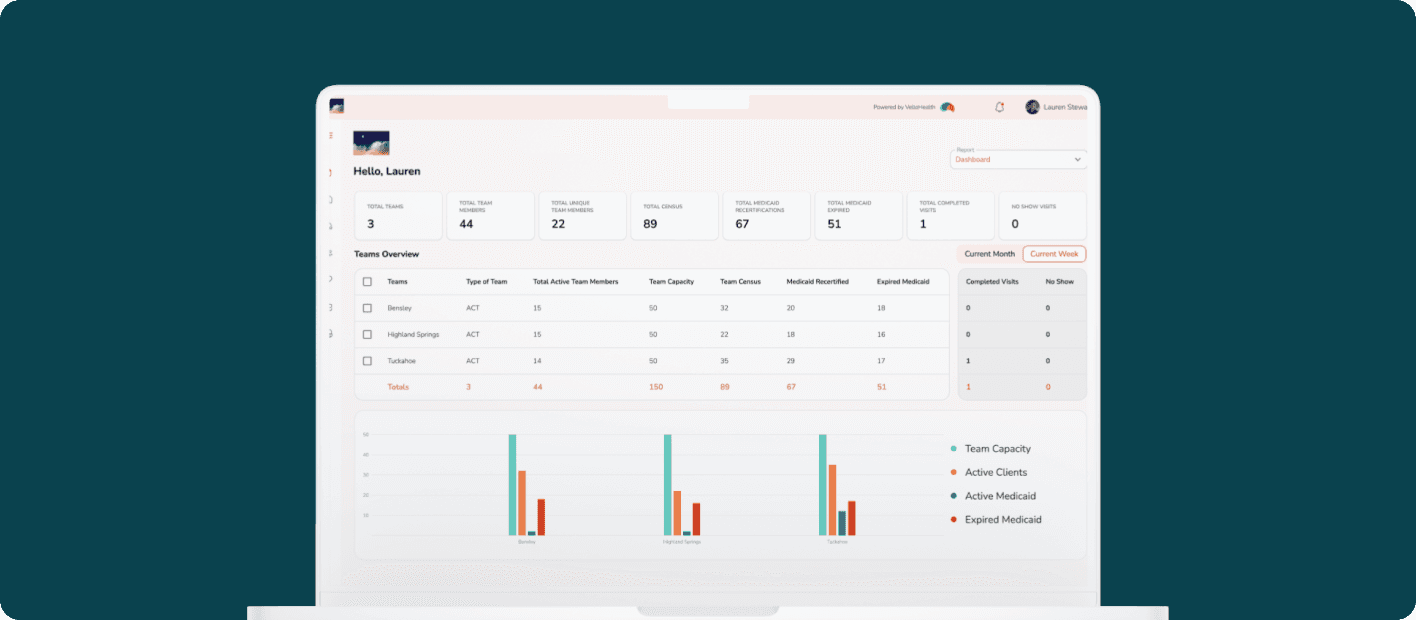Viewport: 1416px width, 620px height.
Task: Click the Type of Team column header
Action: tap(486, 282)
